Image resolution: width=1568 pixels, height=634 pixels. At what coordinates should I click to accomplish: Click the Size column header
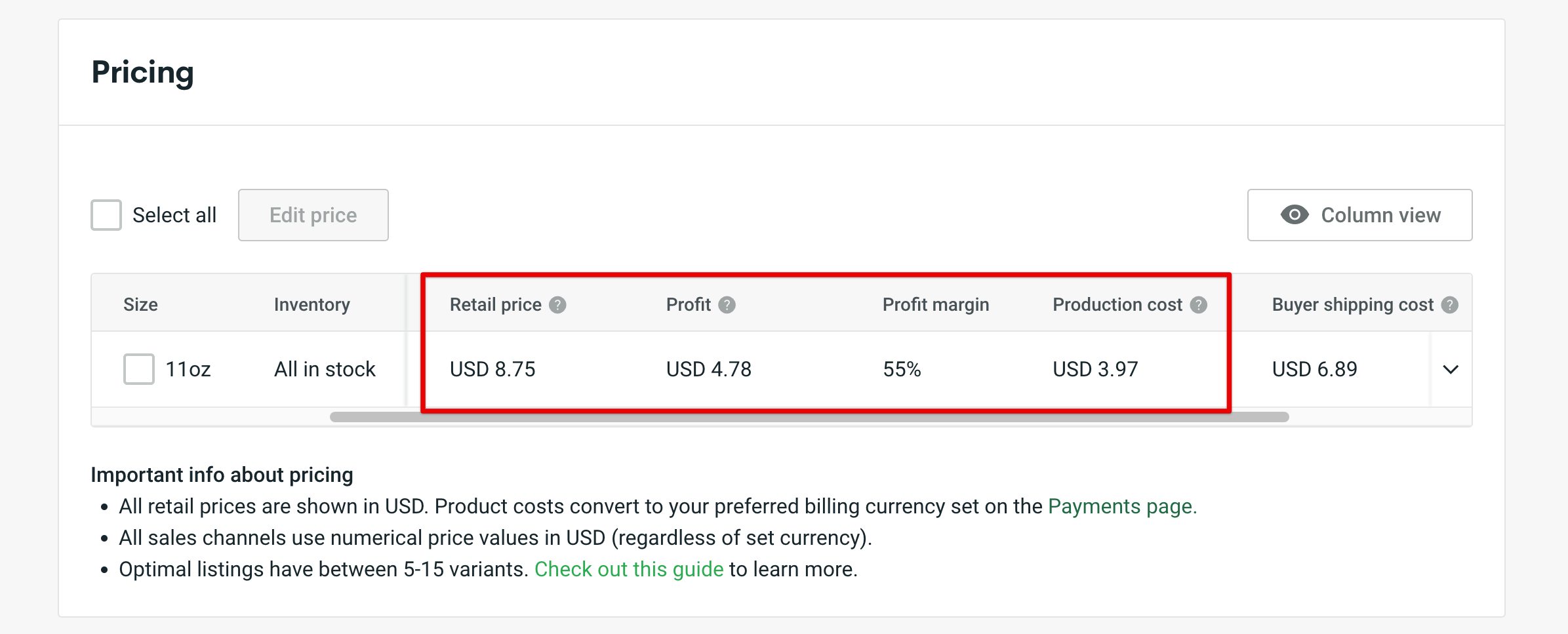point(140,304)
